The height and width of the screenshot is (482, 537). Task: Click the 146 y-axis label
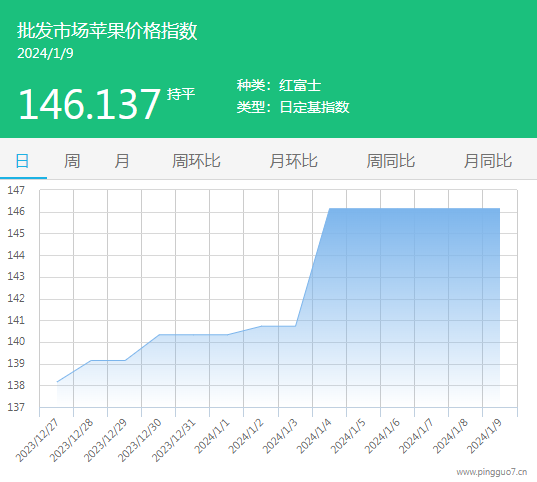tap(16, 211)
